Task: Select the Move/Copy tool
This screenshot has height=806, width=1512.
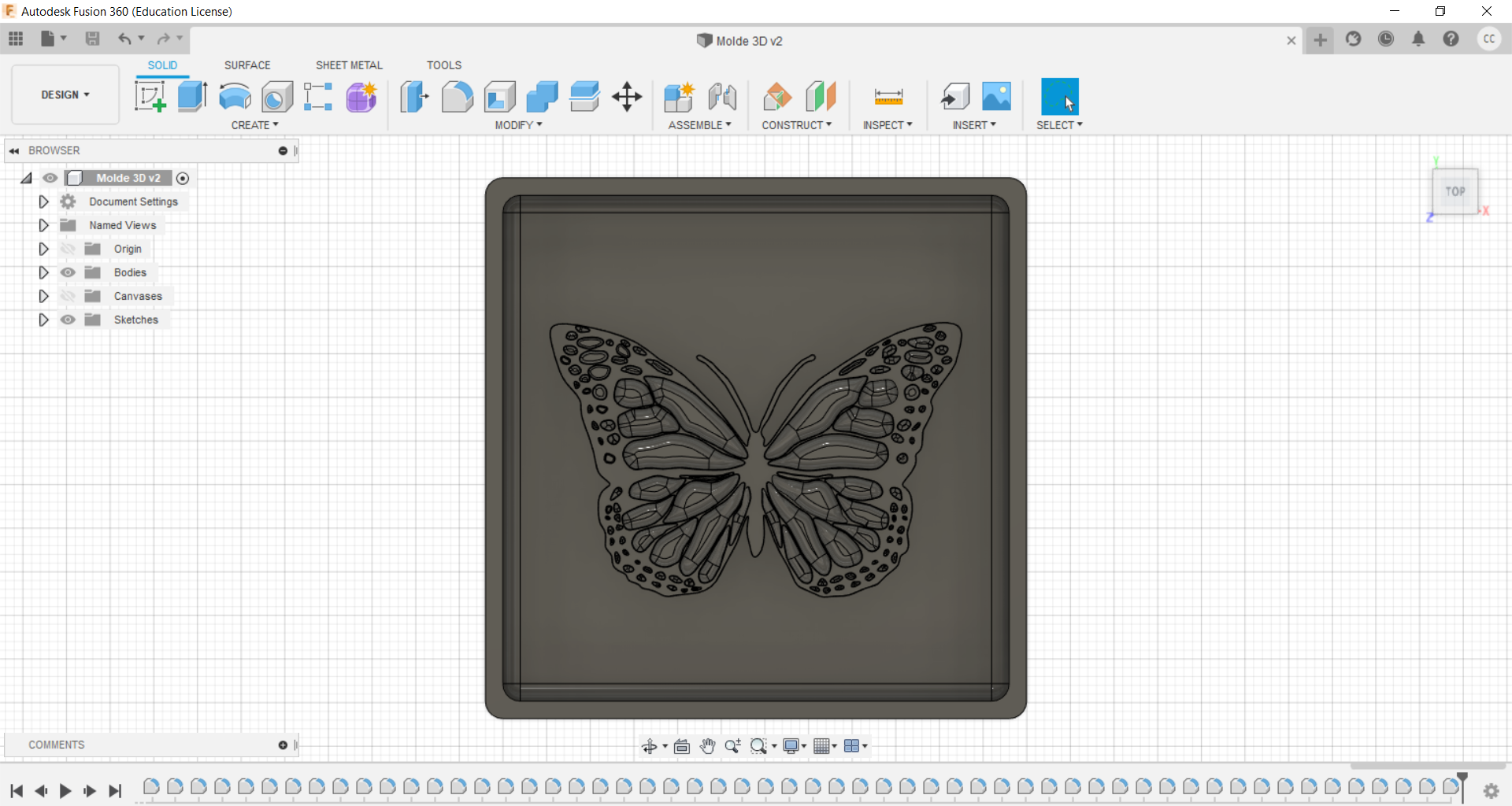Action: tap(627, 97)
